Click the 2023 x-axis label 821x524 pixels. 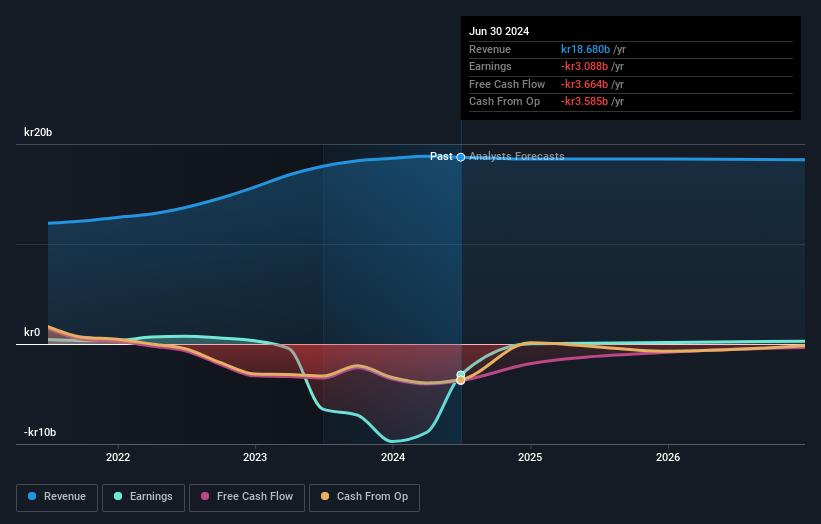pos(255,457)
